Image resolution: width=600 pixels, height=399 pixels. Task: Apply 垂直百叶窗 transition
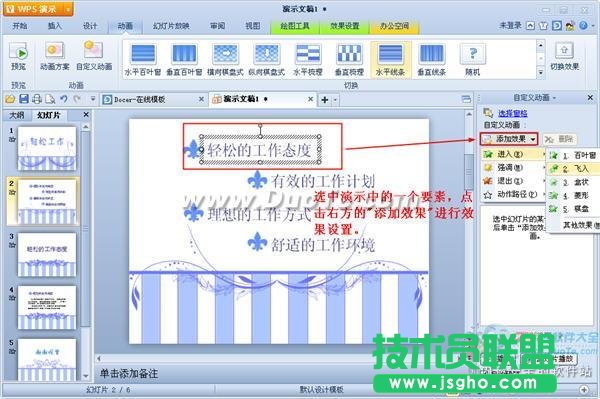click(184, 59)
